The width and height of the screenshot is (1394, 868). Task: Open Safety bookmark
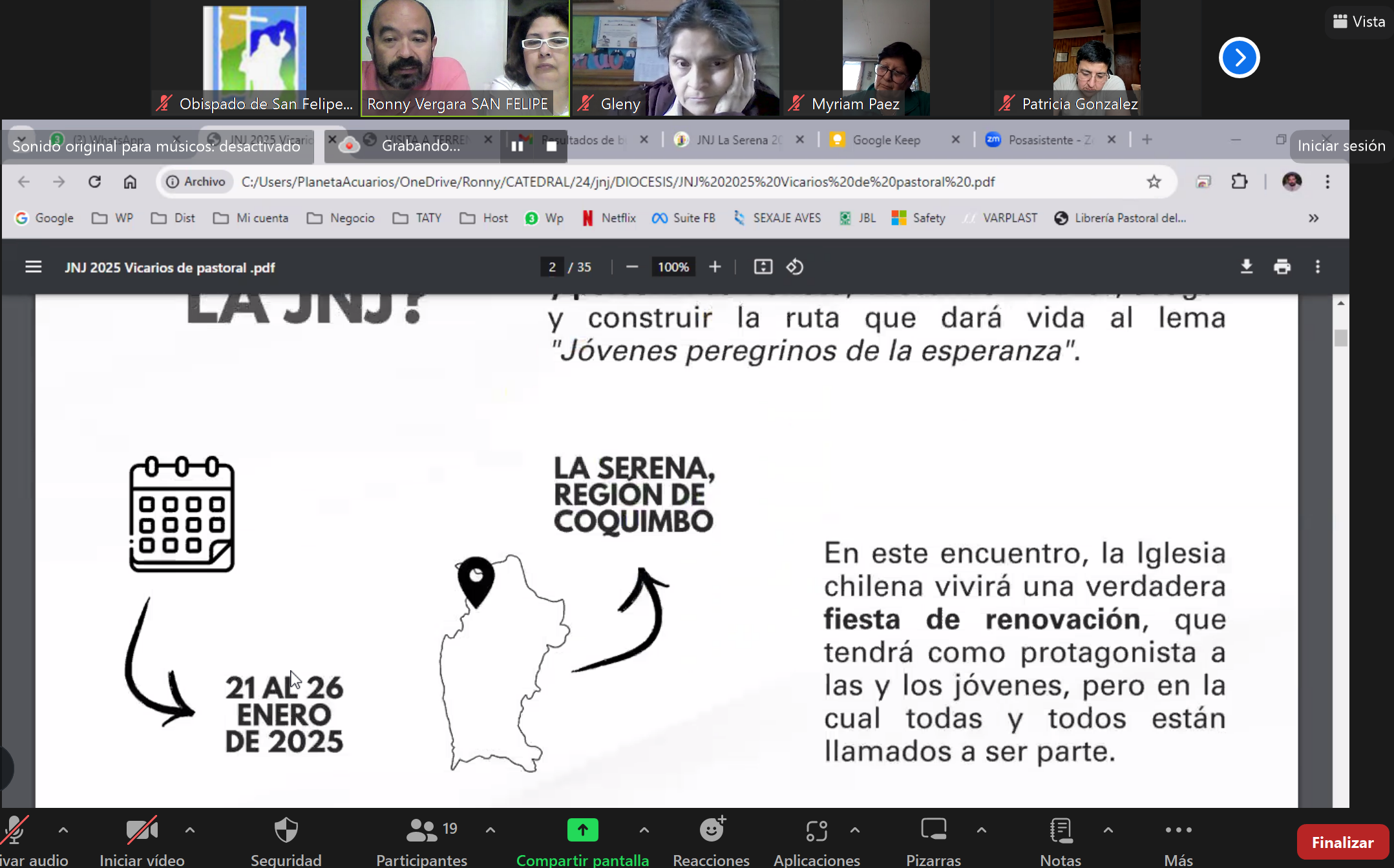pyautogui.click(x=918, y=218)
